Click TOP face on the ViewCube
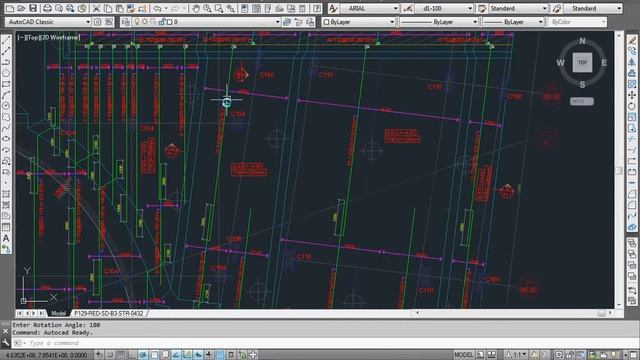The width and height of the screenshot is (640, 360). [582, 62]
